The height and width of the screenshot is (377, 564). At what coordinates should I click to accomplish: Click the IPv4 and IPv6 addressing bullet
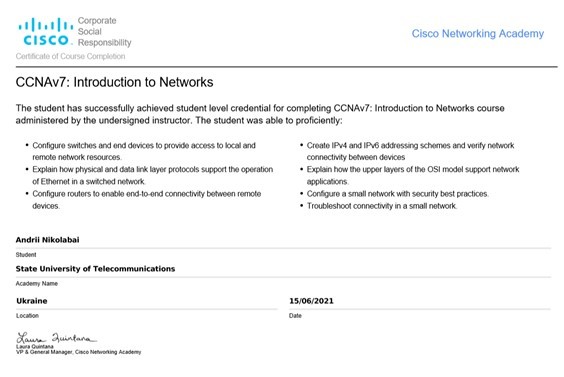[410, 151]
